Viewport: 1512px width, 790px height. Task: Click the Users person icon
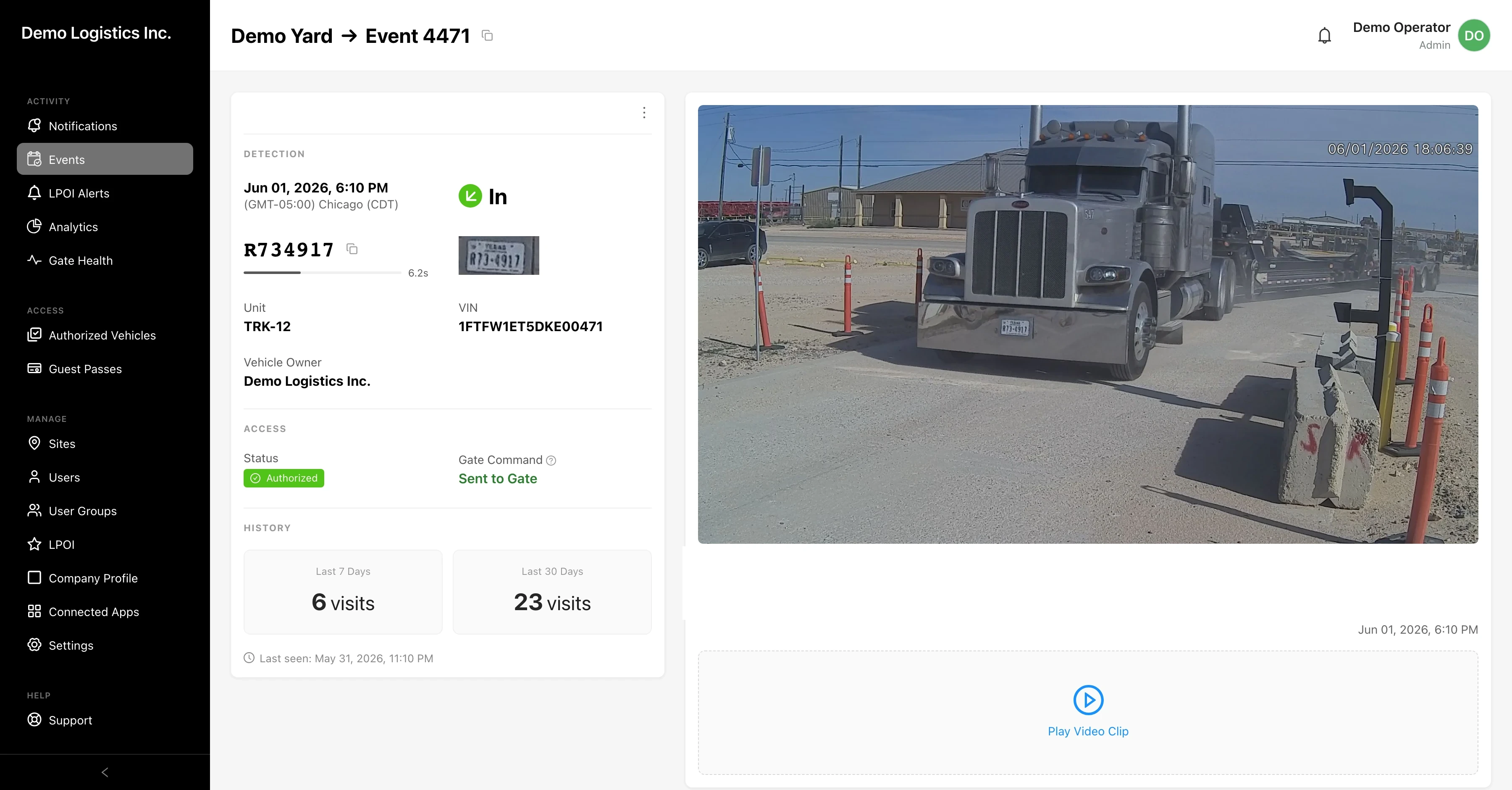click(34, 477)
